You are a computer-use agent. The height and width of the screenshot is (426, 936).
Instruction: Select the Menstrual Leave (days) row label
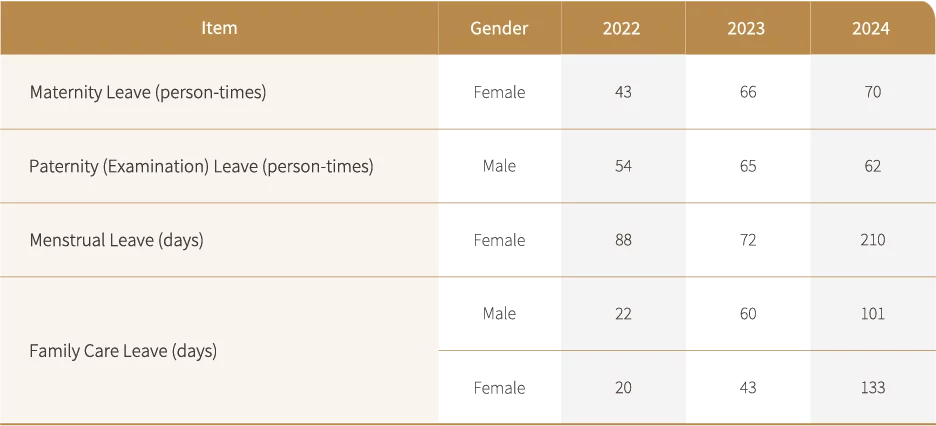[116, 240]
